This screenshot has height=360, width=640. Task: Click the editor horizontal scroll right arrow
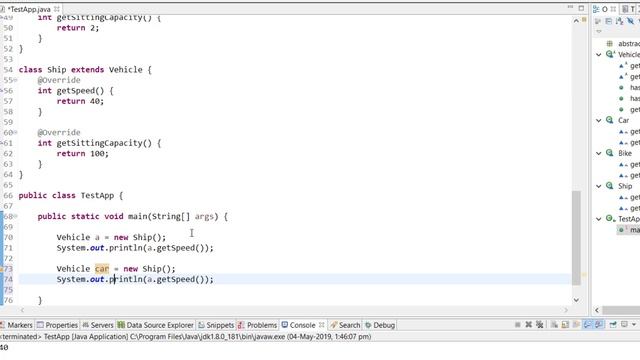click(566, 310)
